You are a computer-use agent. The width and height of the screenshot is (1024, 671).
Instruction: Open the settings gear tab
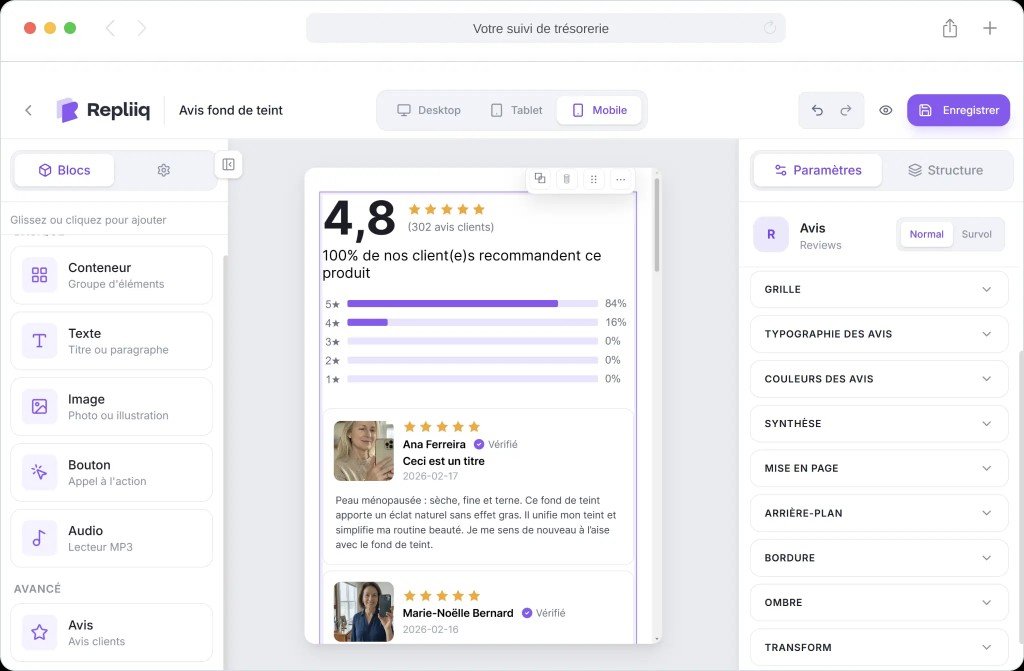(164, 170)
